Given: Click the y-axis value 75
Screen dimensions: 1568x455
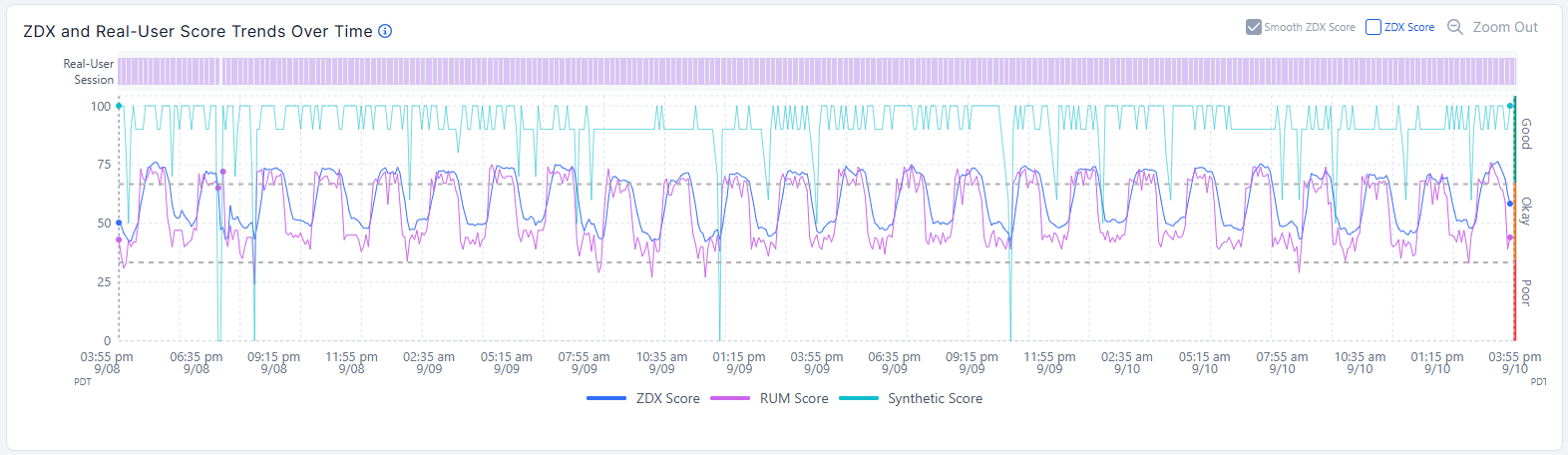Looking at the screenshot, I should [x=104, y=164].
